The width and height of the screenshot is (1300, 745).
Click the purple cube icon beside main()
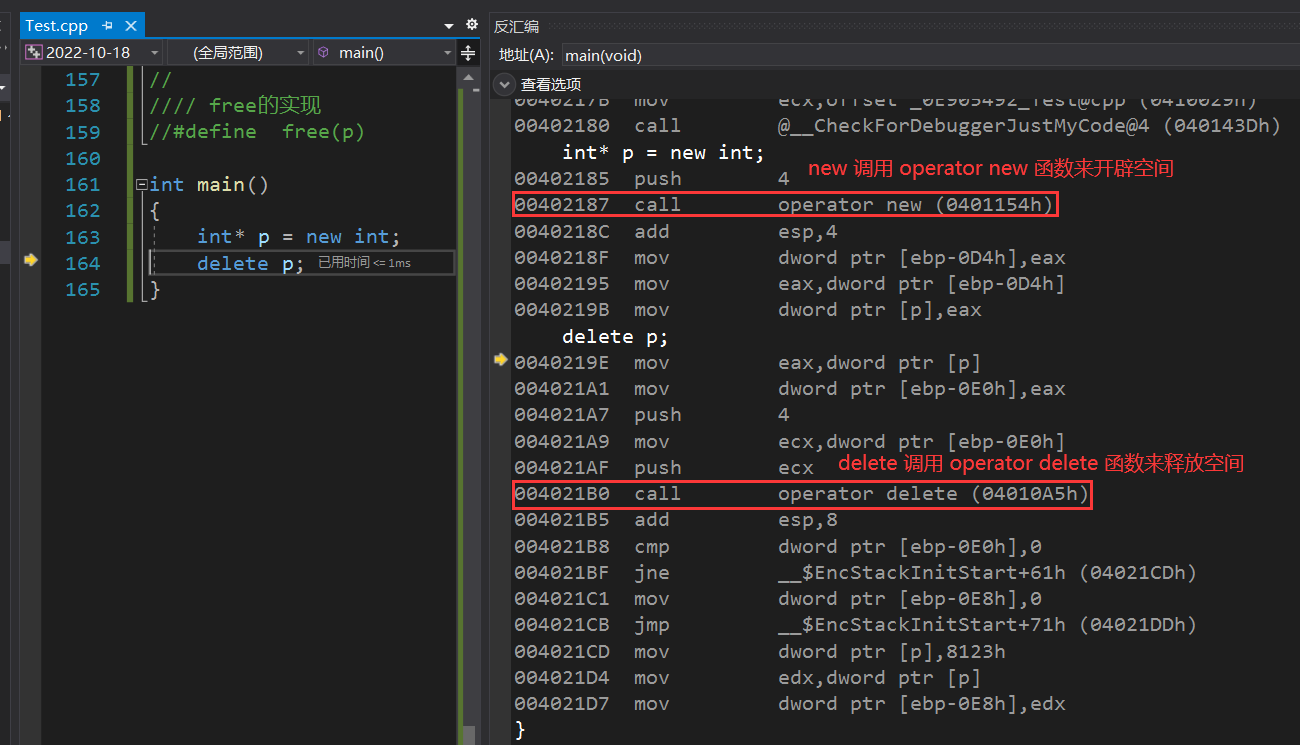coord(323,52)
